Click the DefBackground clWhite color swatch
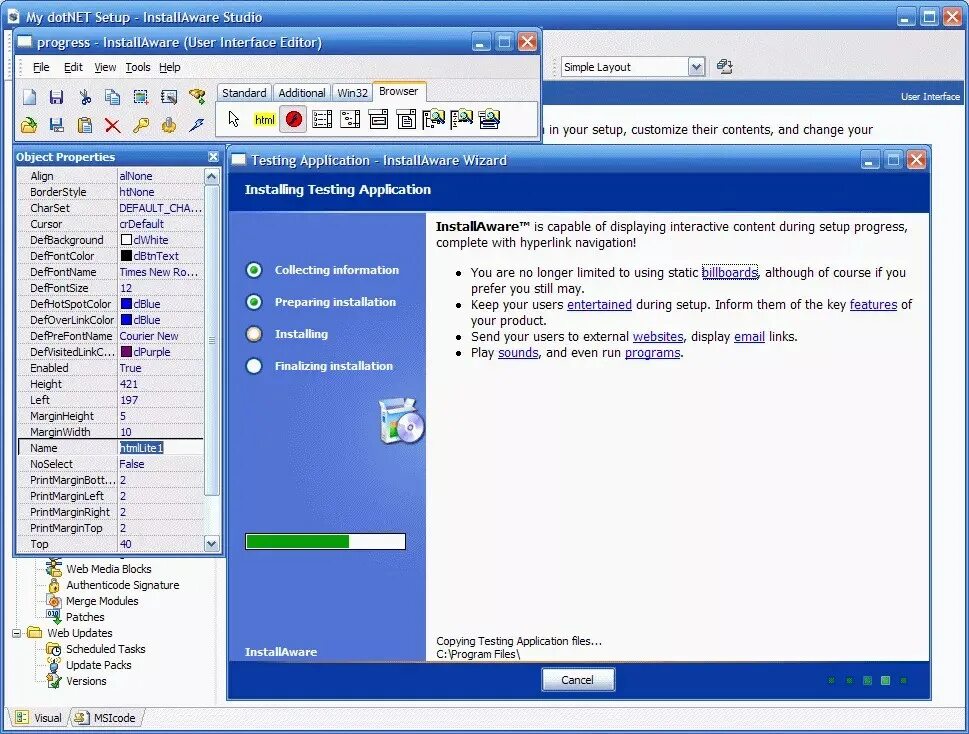 click(x=126, y=240)
